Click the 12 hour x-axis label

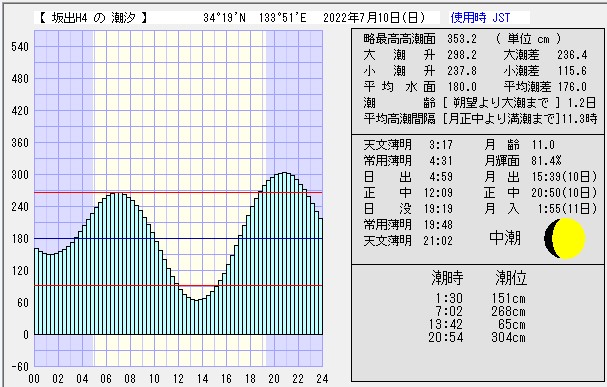[x=178, y=379]
